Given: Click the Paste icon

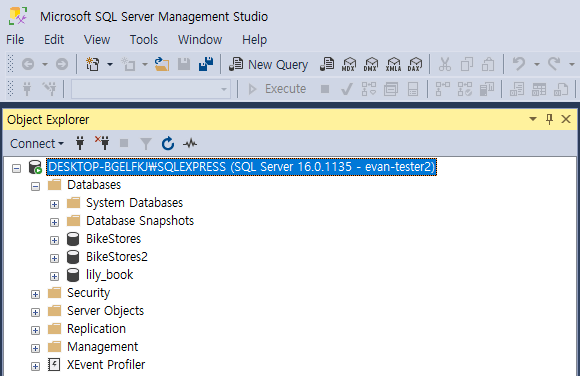Looking at the screenshot, I should (x=488, y=64).
